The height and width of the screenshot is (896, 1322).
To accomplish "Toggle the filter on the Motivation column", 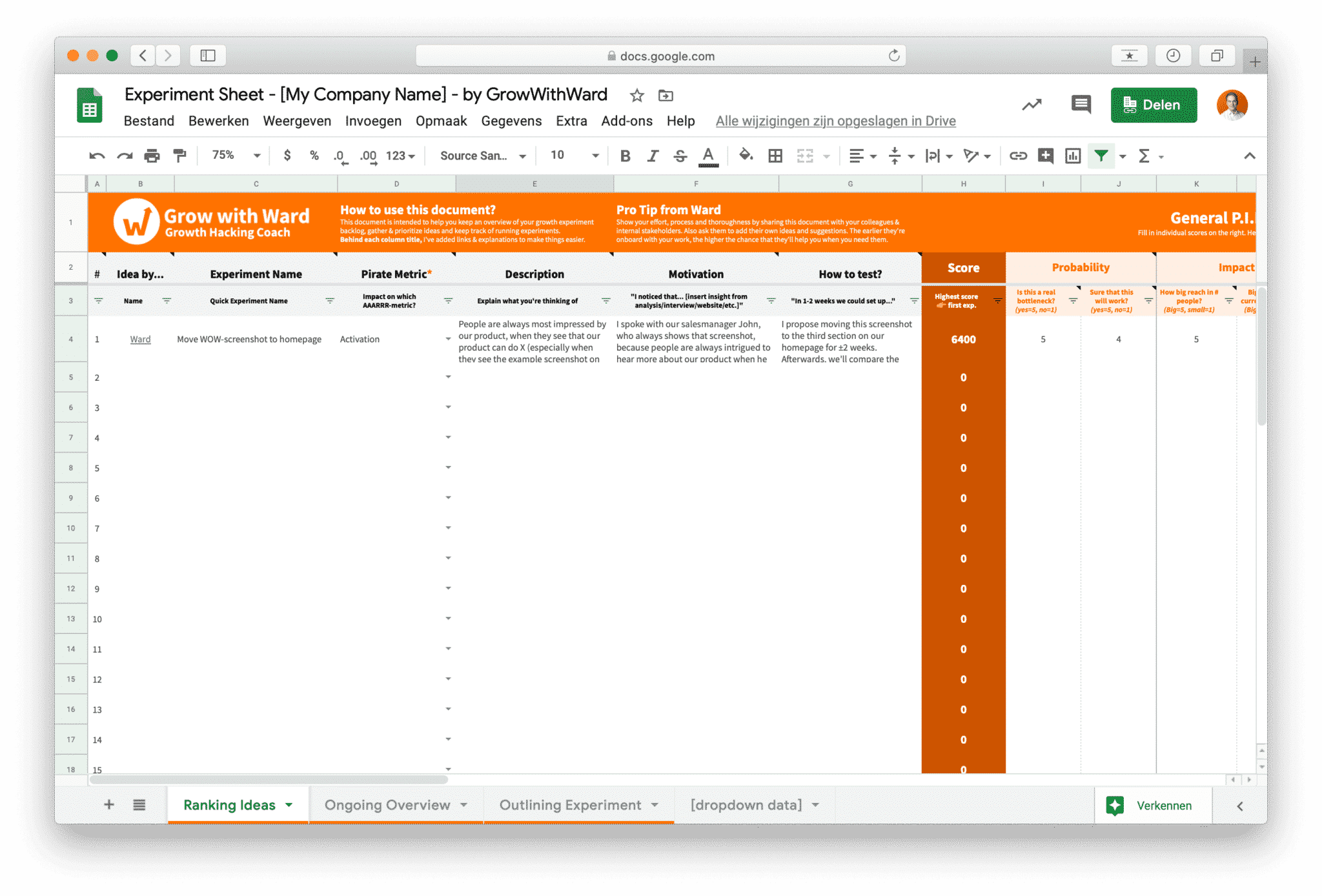I will tap(771, 301).
